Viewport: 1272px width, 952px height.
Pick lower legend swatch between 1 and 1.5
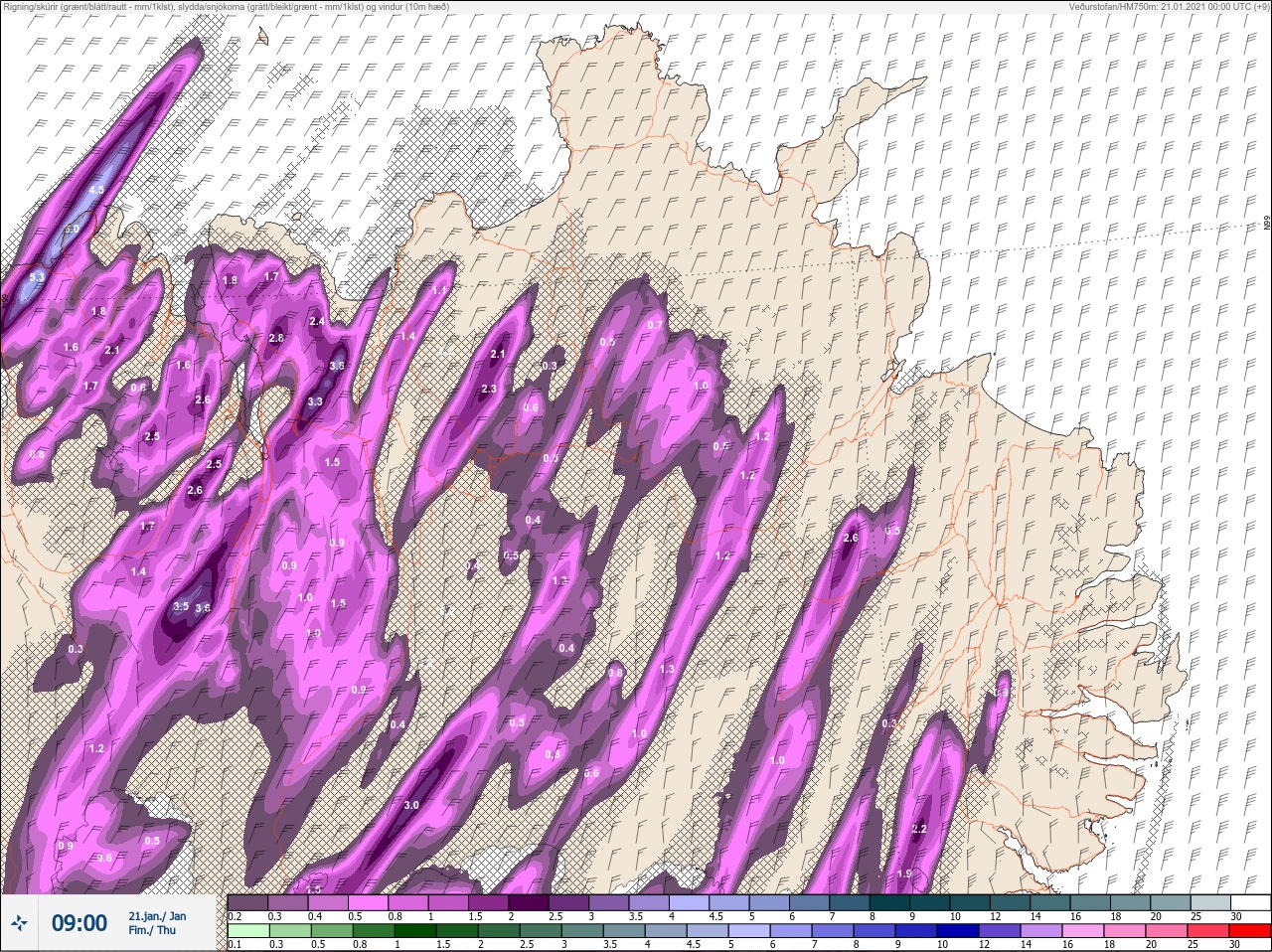(x=414, y=931)
